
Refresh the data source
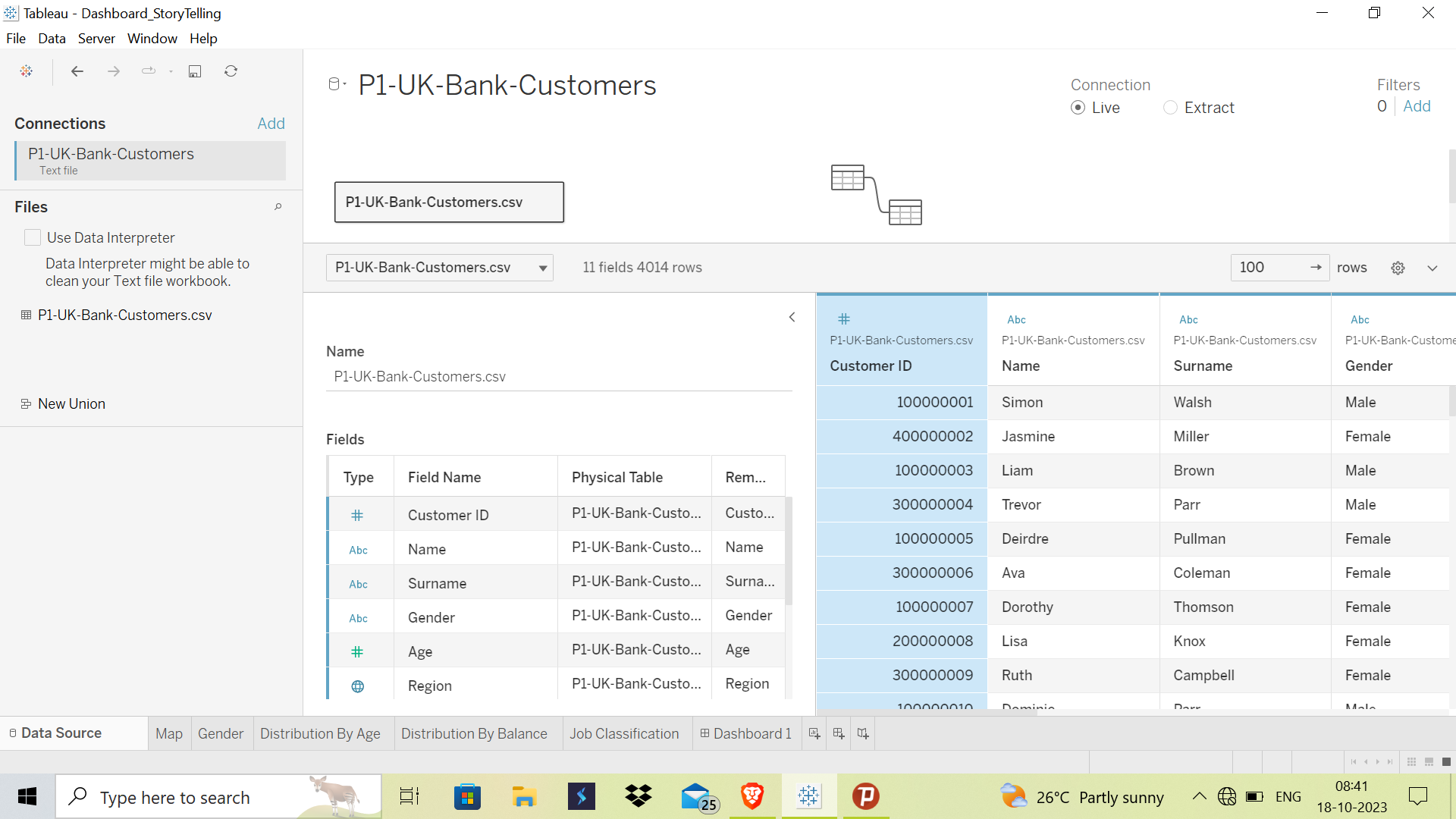click(x=231, y=71)
